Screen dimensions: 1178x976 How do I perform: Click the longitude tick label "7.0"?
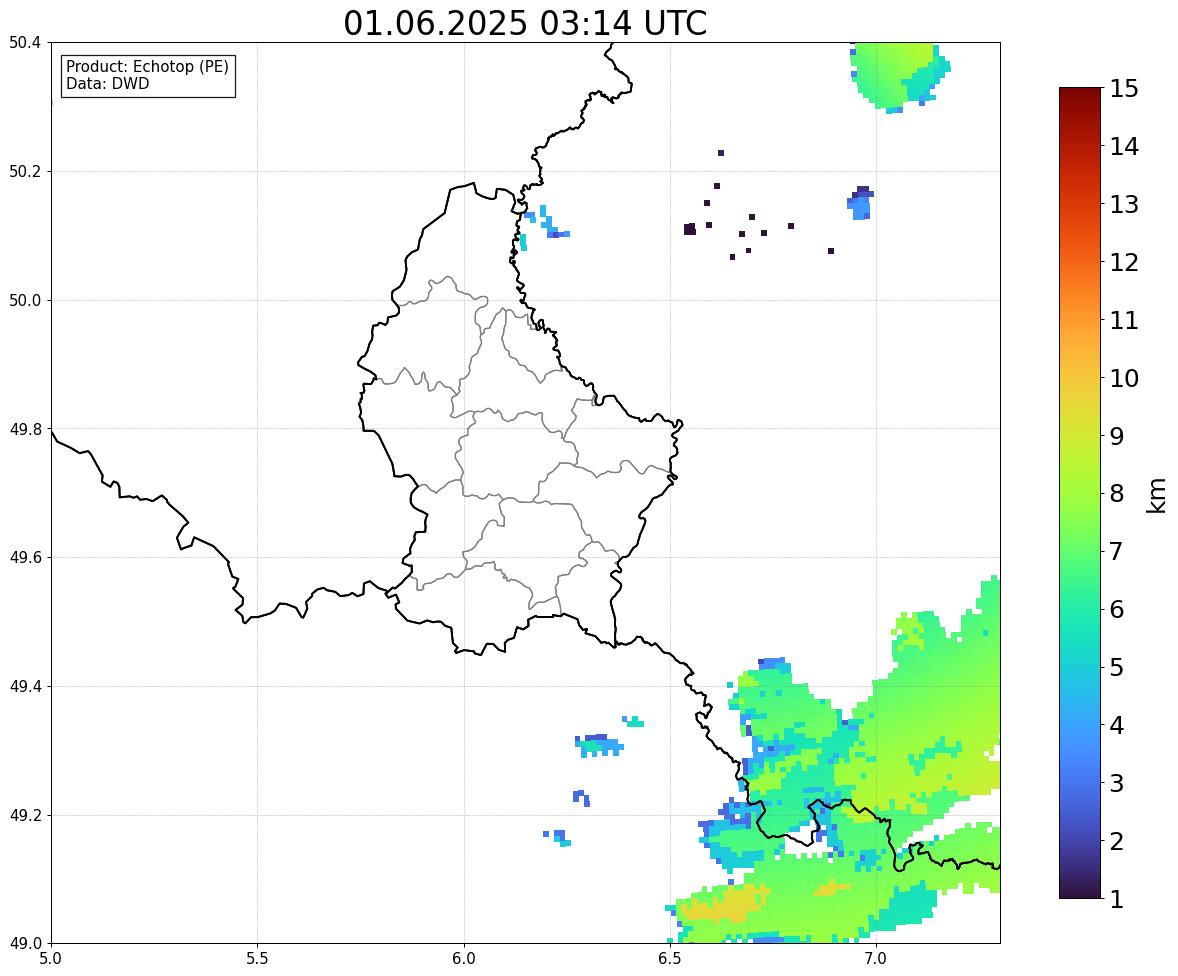click(x=876, y=959)
